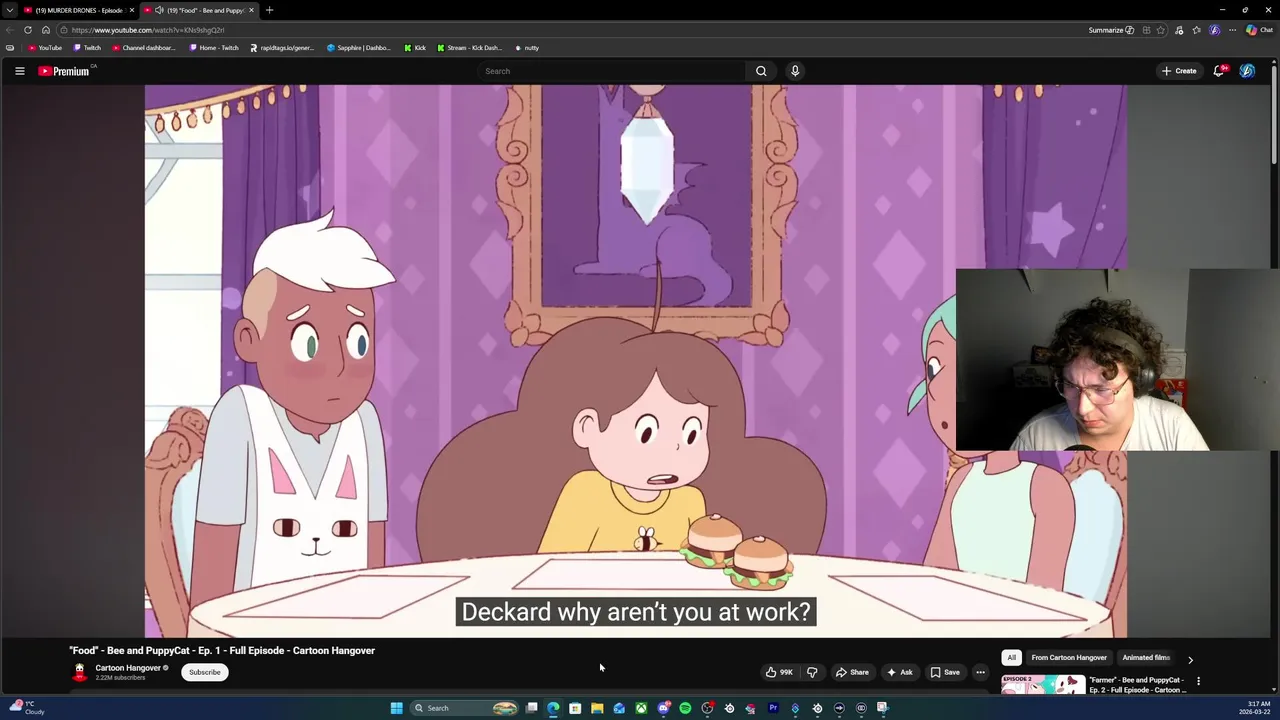Open the YouTube bookmark in favorites bar
This screenshot has height=720, width=1280.
(x=45, y=48)
